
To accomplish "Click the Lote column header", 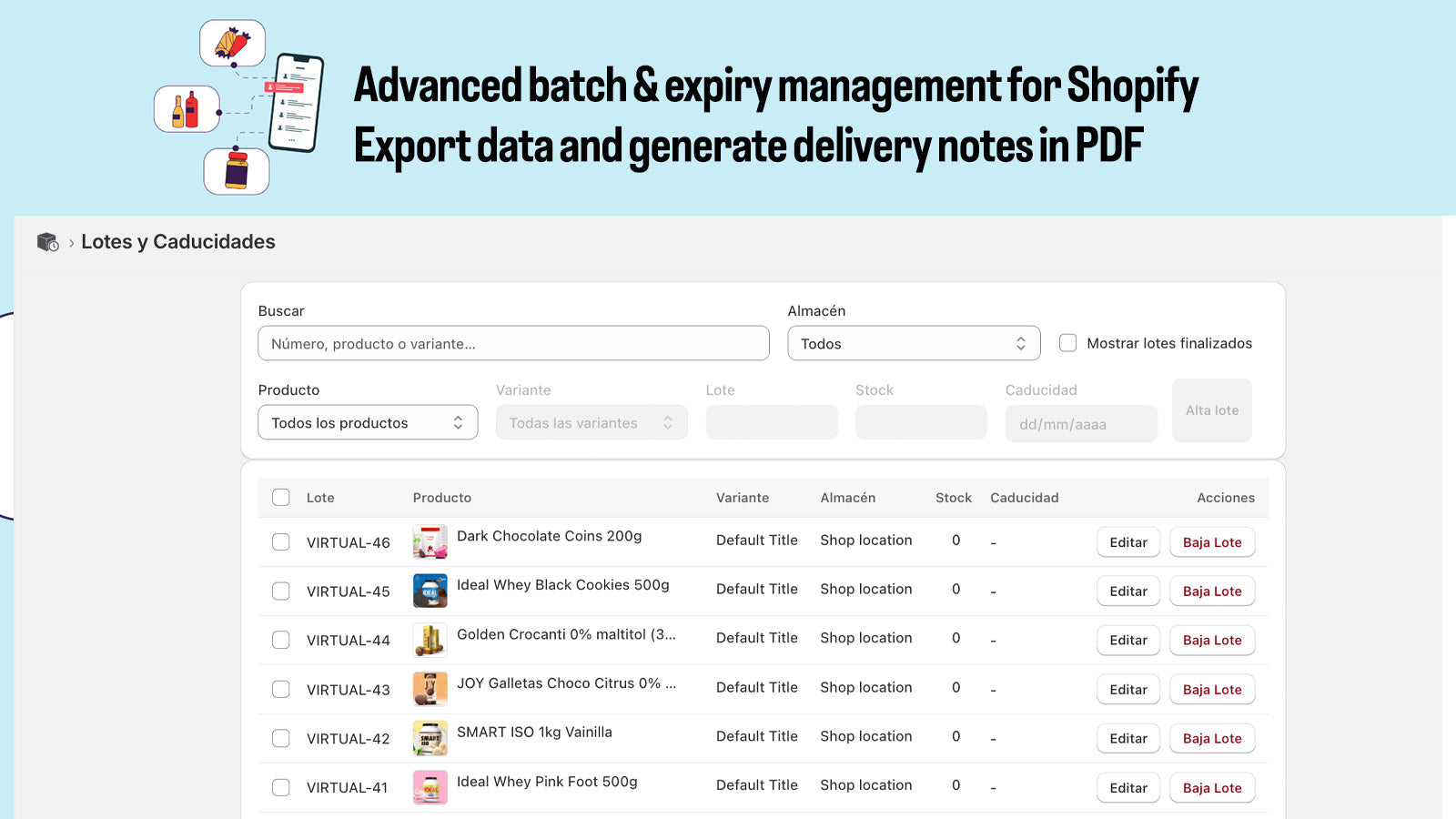I will coord(320,498).
